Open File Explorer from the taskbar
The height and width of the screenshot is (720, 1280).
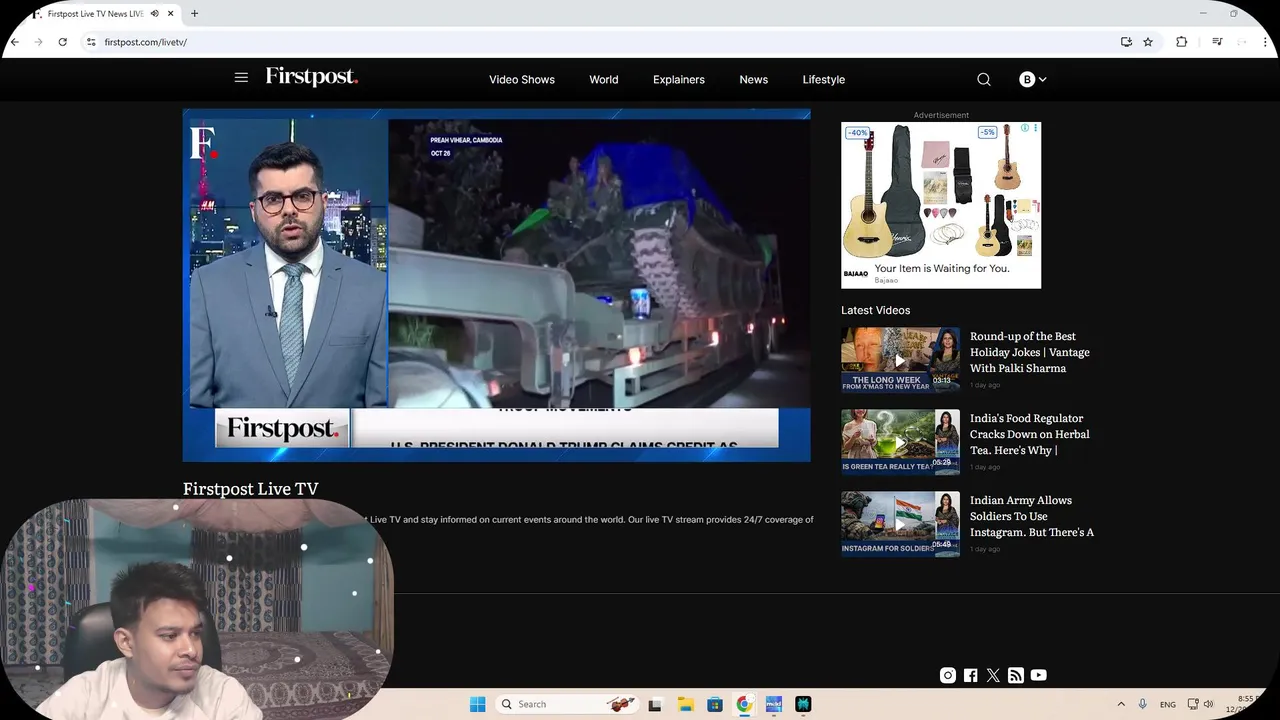tap(685, 704)
